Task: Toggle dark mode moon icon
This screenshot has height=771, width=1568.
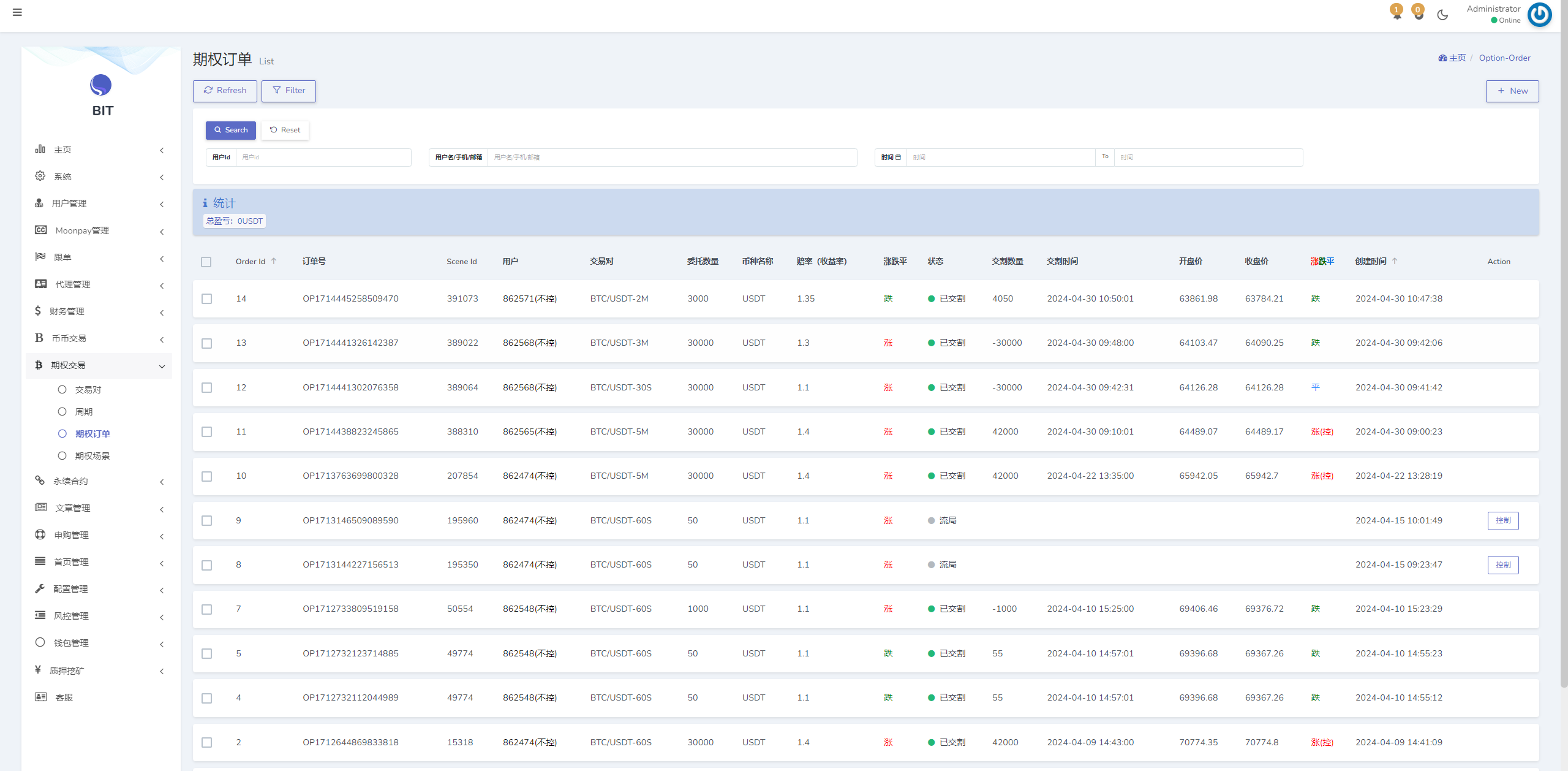Action: coord(1442,15)
